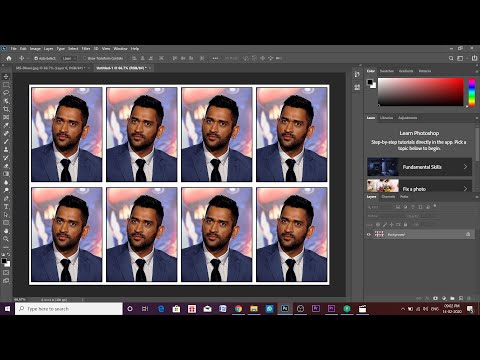Click the hue spectrum slider in Color panel

tap(471, 92)
